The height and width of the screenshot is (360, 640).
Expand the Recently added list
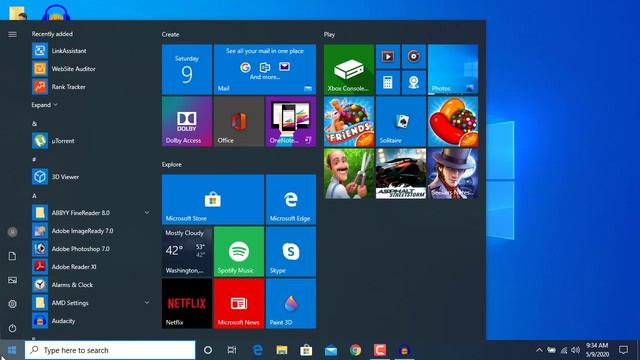[44, 105]
